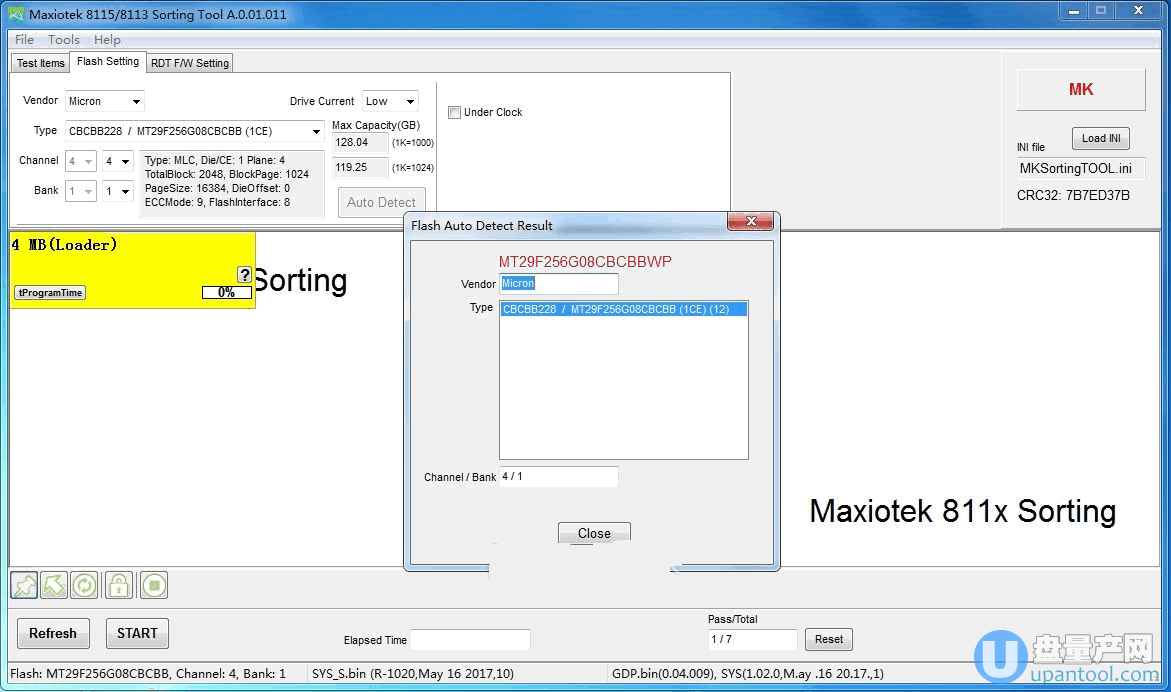The image size is (1171, 692).
Task: Click the green pushpin icon
Action: tap(24, 585)
